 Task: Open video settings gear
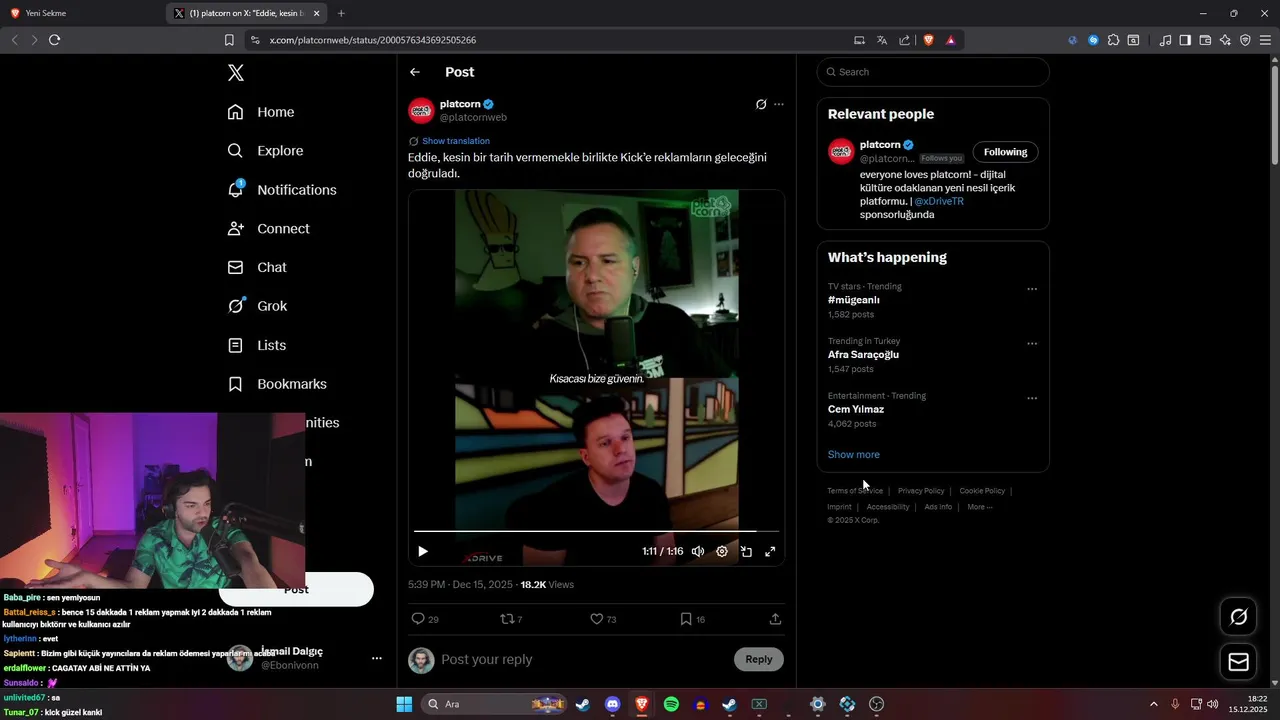(x=722, y=551)
